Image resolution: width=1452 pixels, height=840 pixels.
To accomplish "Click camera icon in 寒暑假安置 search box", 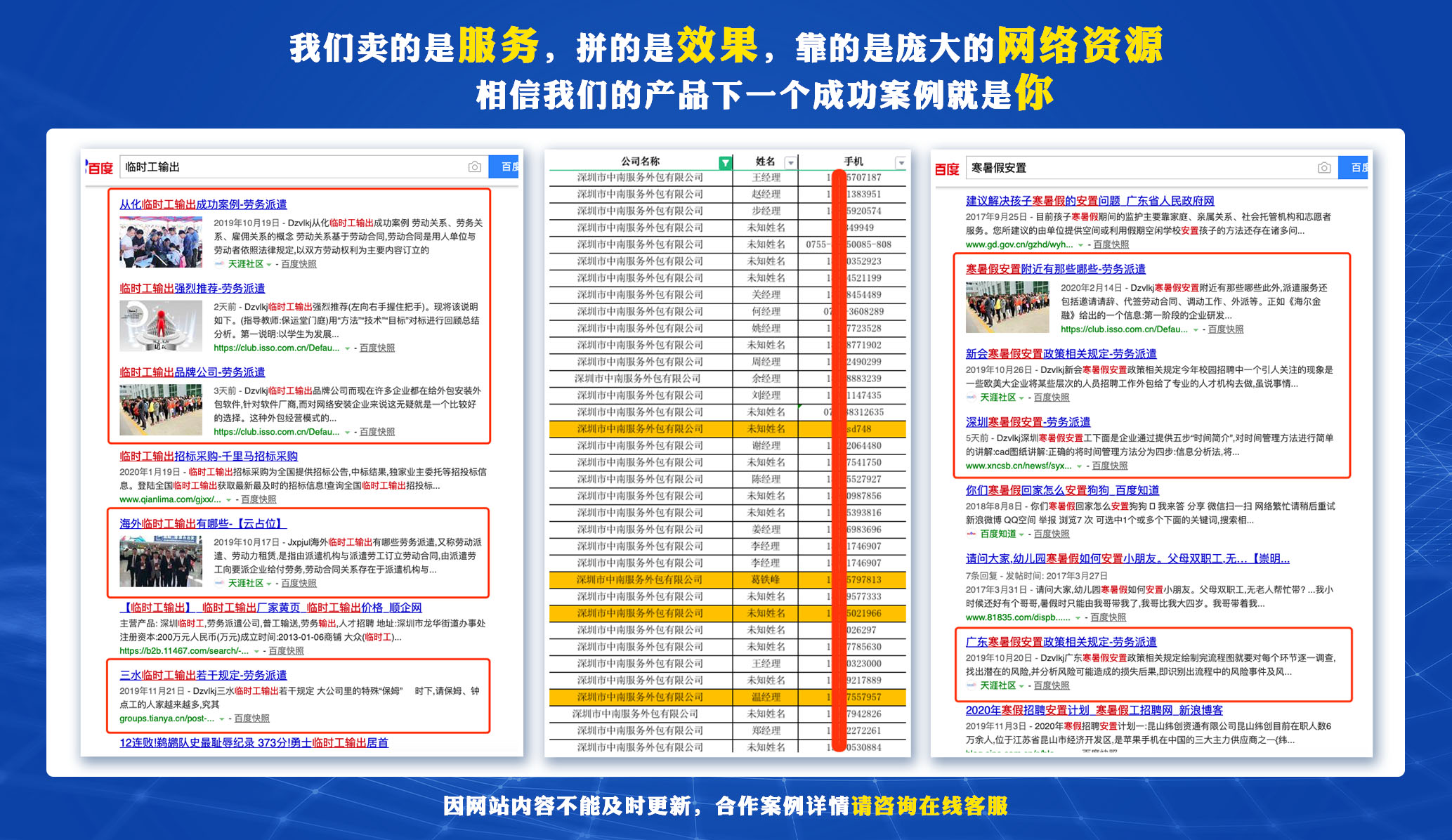I will [x=1323, y=168].
